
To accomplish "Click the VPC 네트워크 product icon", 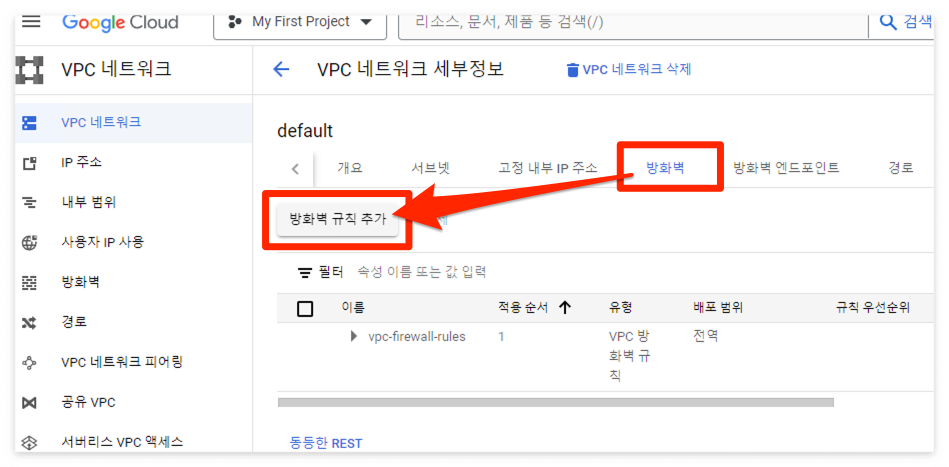I will pyautogui.click(x=29, y=69).
